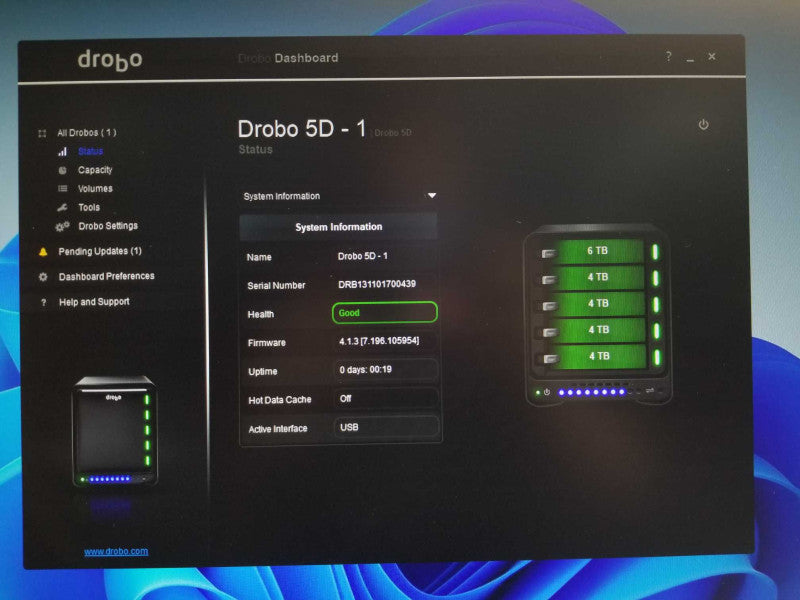Click the Drobo Settings gears icon
This screenshot has height=600, width=800.
[62, 227]
